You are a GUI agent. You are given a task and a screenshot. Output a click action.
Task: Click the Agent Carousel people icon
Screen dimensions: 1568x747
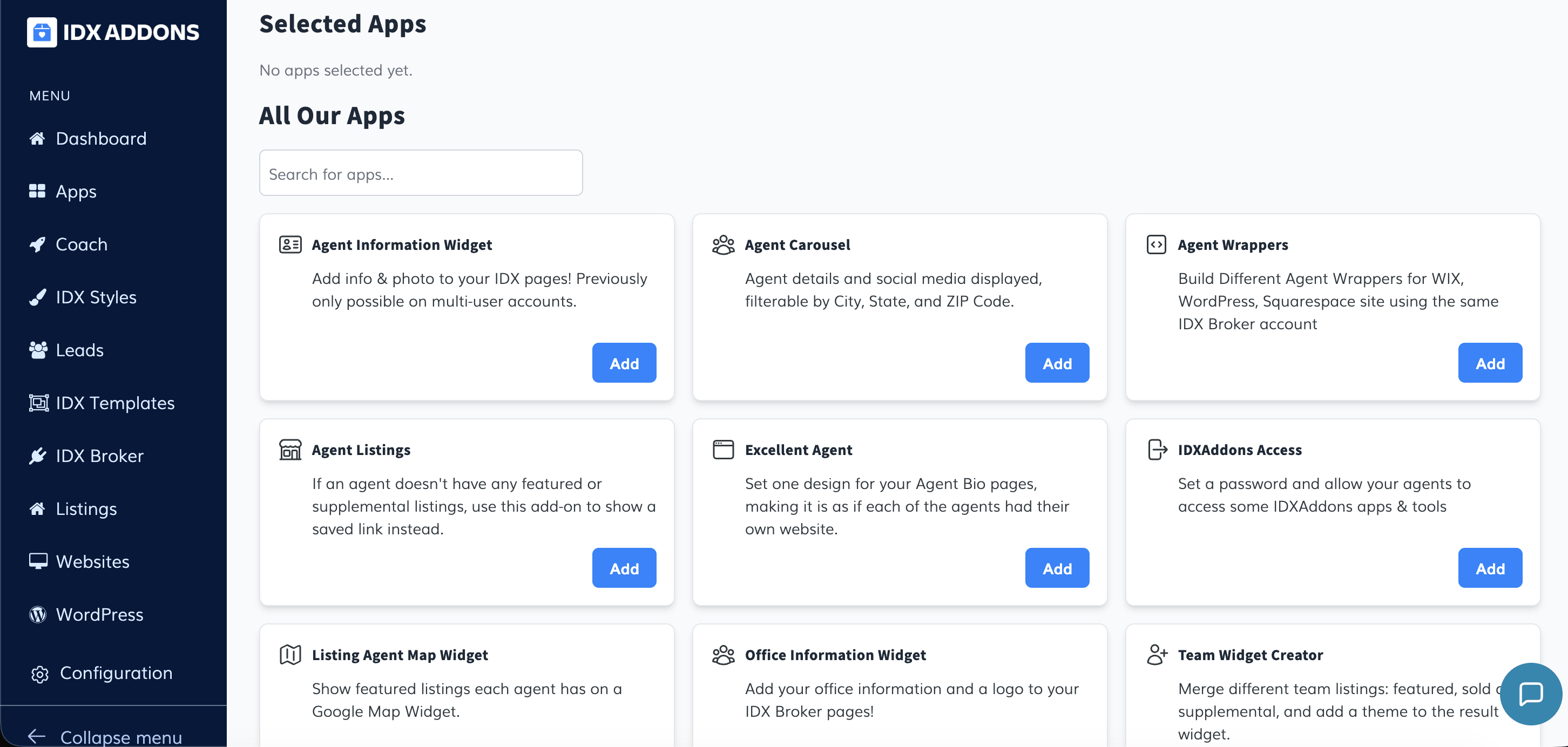(723, 245)
